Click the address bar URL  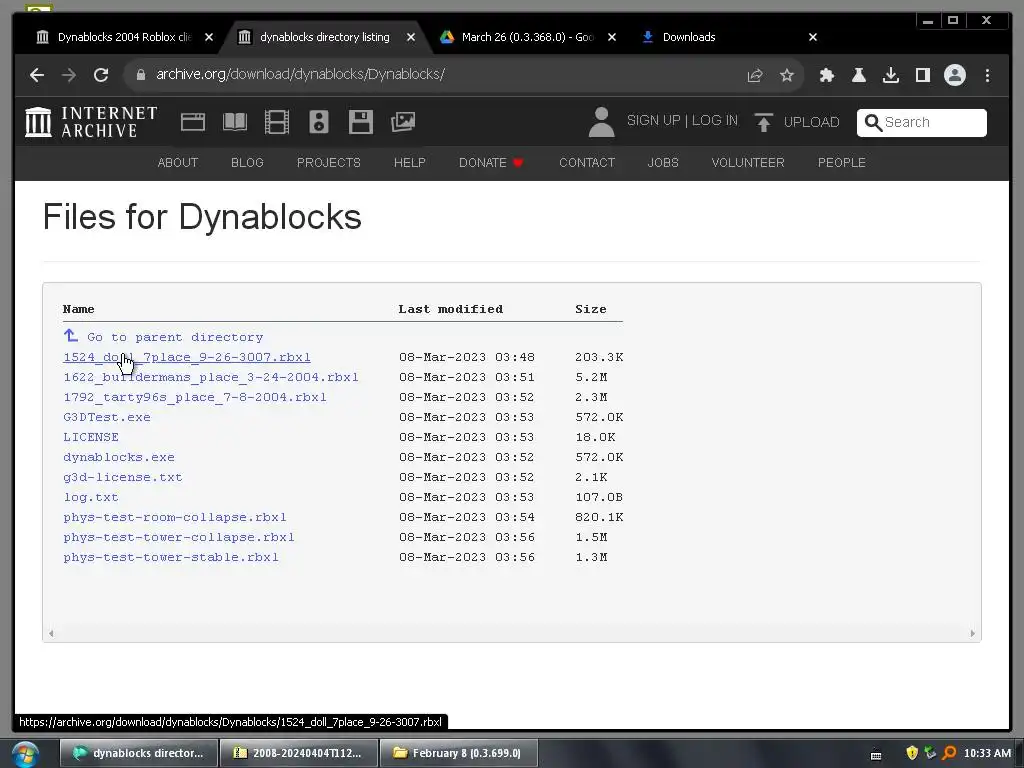pyautogui.click(x=300, y=74)
